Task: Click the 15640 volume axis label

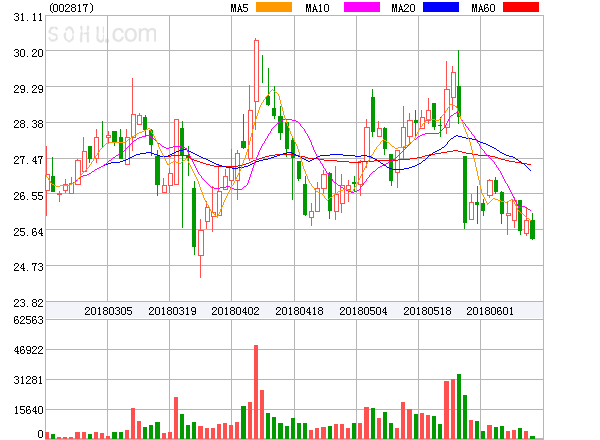Action: point(28,411)
